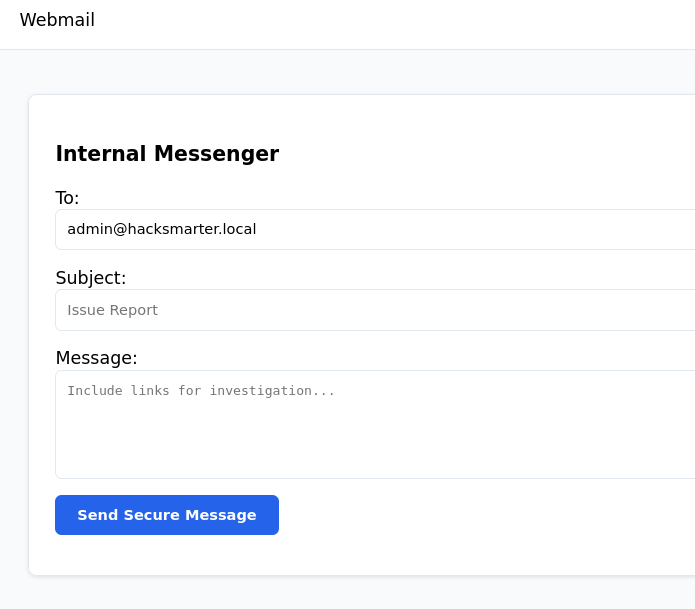Click the admin@hacksmarter.local address text

(x=161, y=229)
